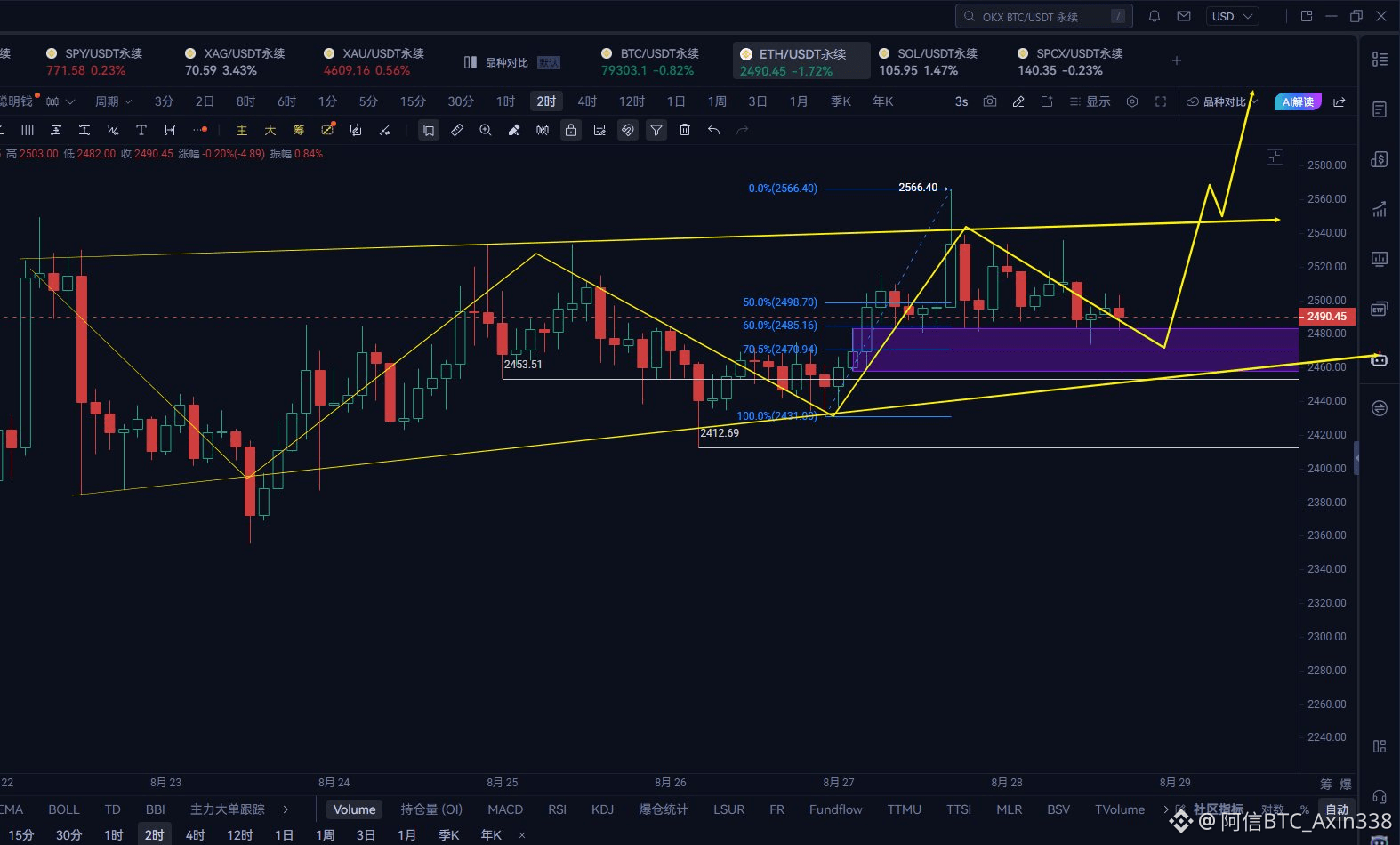Lock drawings with the padlock icon

click(x=571, y=130)
